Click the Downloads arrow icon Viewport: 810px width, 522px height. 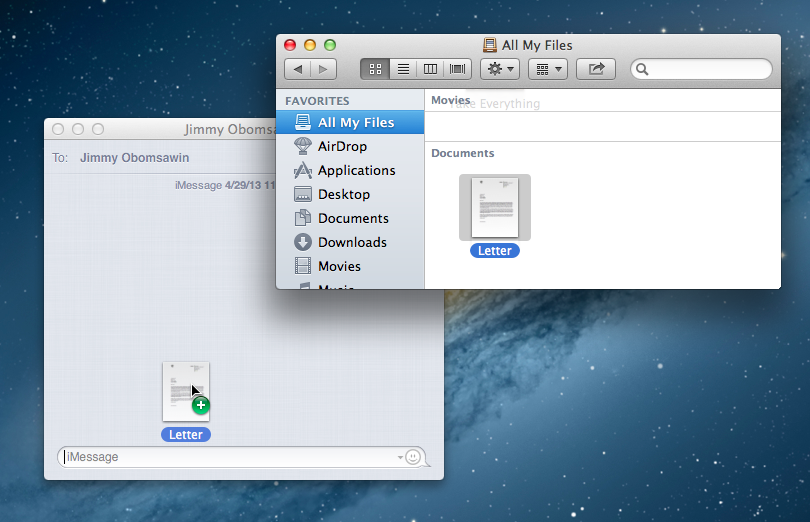pyautogui.click(x=303, y=242)
